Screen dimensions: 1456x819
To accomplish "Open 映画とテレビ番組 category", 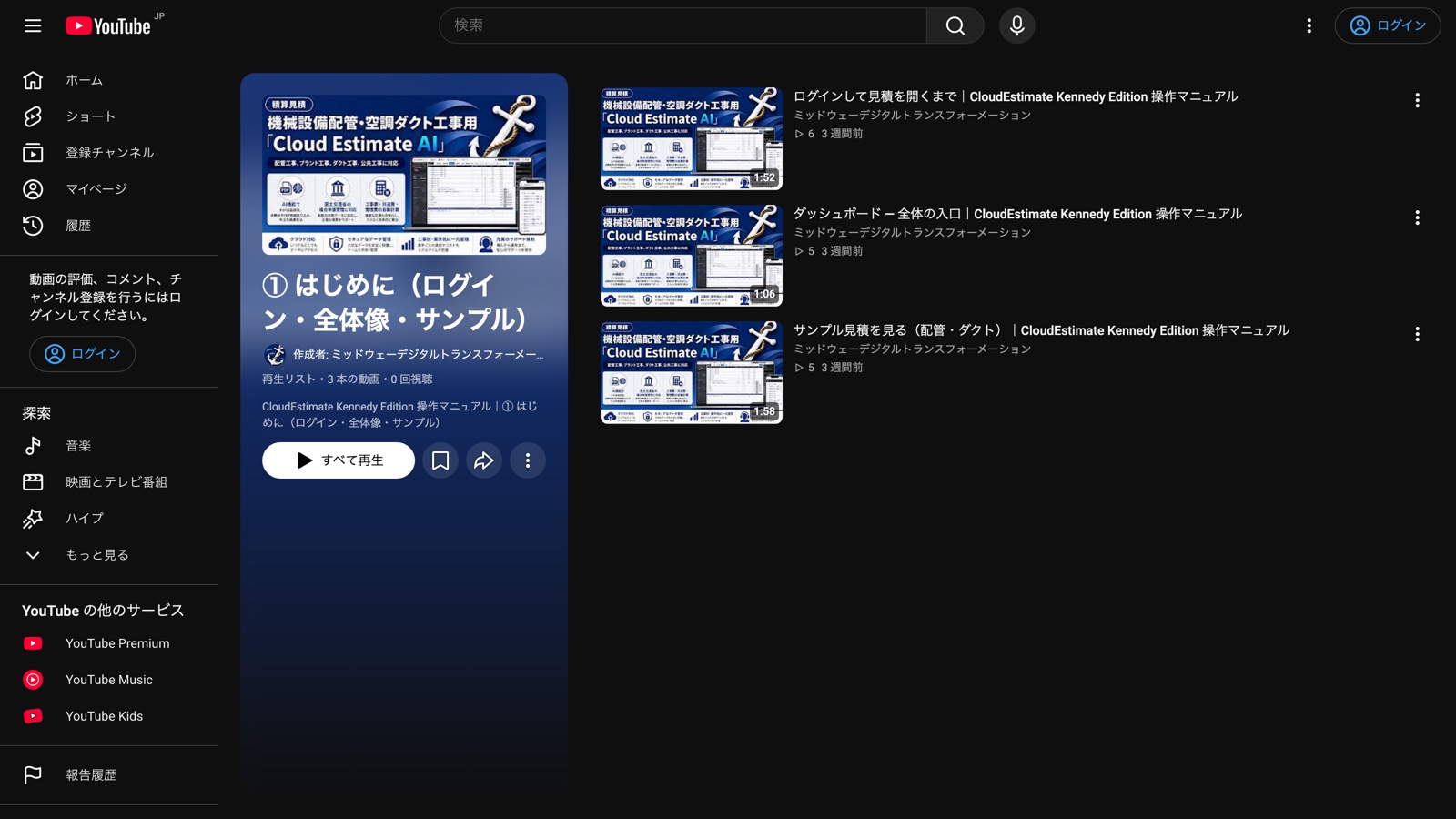I will (x=109, y=482).
